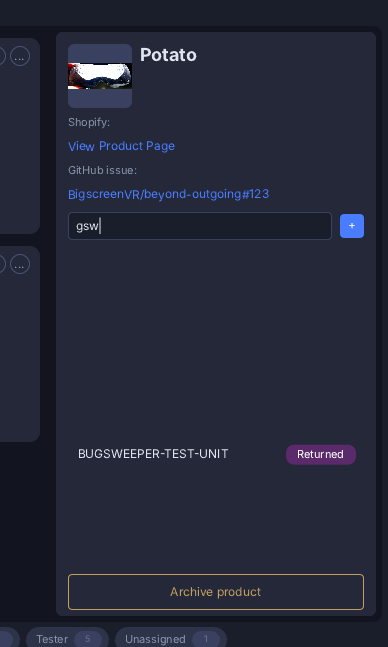The width and height of the screenshot is (388, 647).
Task: Click the Archive product button
Action: coord(216,592)
